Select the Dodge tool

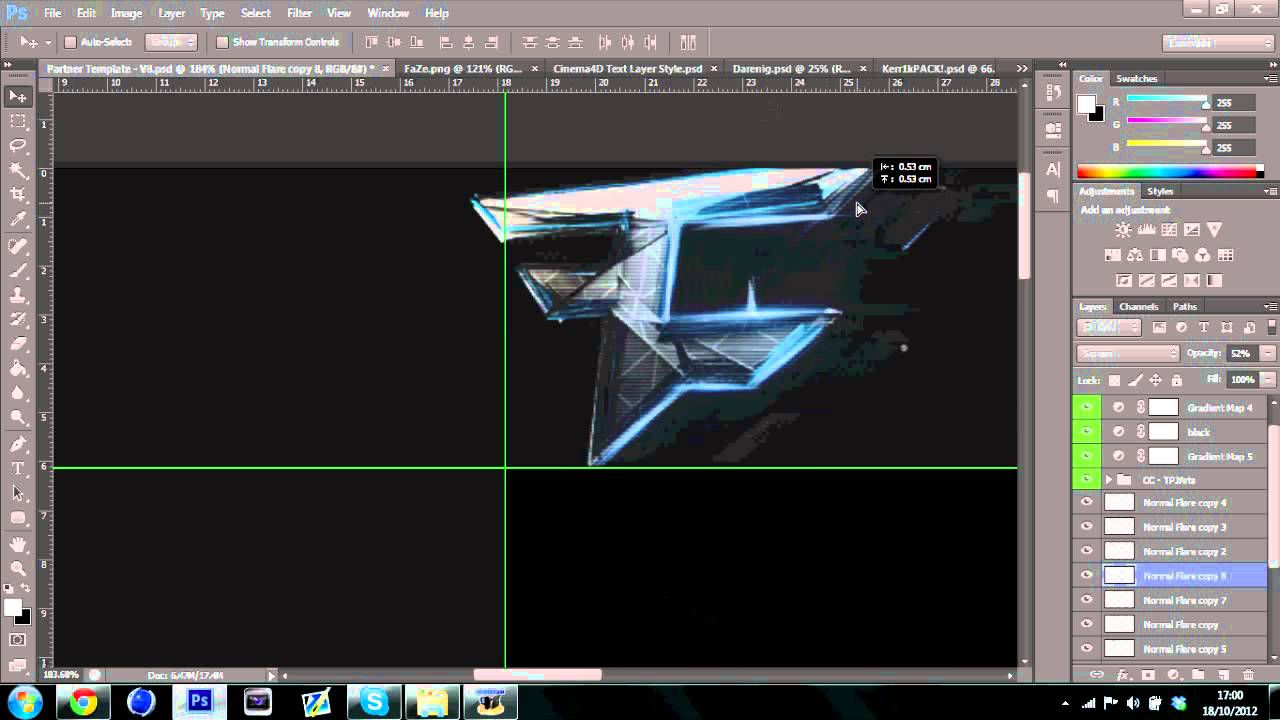18,418
